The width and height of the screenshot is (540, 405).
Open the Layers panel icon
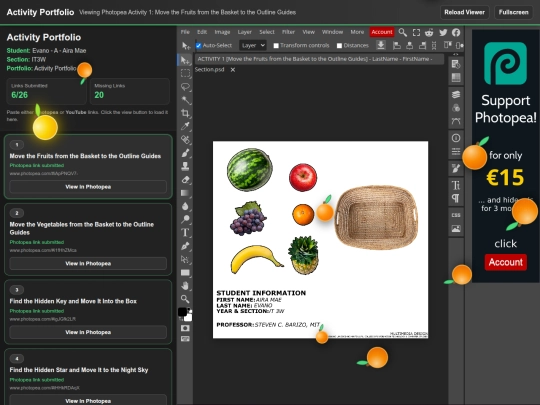(456, 94)
